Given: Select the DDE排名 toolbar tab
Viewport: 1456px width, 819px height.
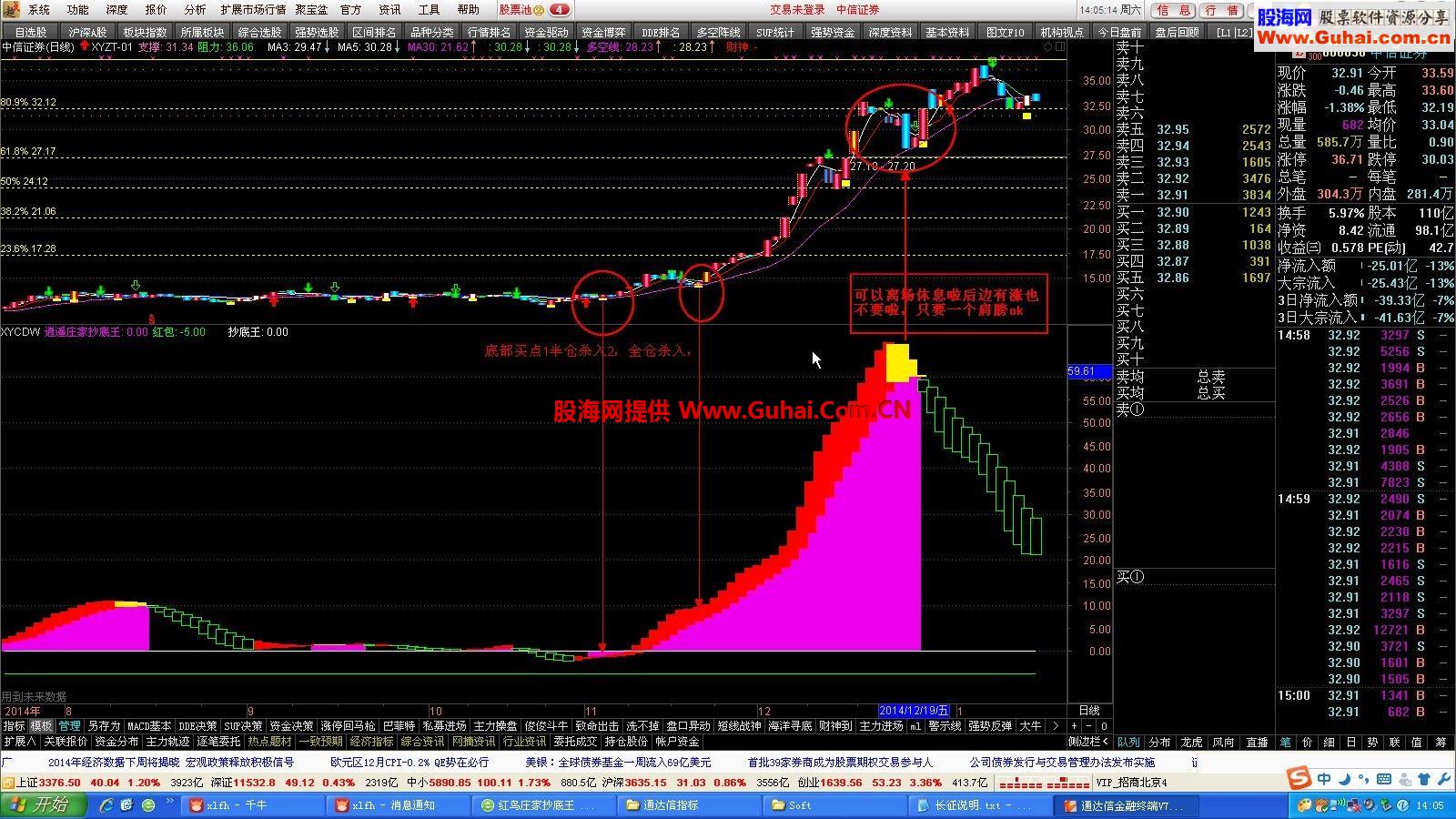Looking at the screenshot, I should pyautogui.click(x=660, y=32).
